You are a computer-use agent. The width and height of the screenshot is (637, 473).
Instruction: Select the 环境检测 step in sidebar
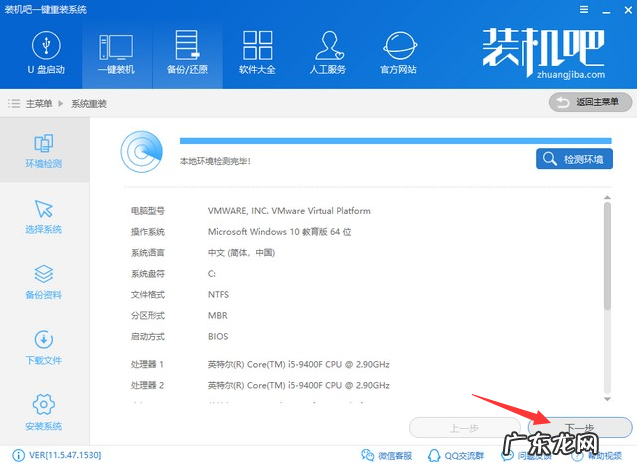(44, 150)
